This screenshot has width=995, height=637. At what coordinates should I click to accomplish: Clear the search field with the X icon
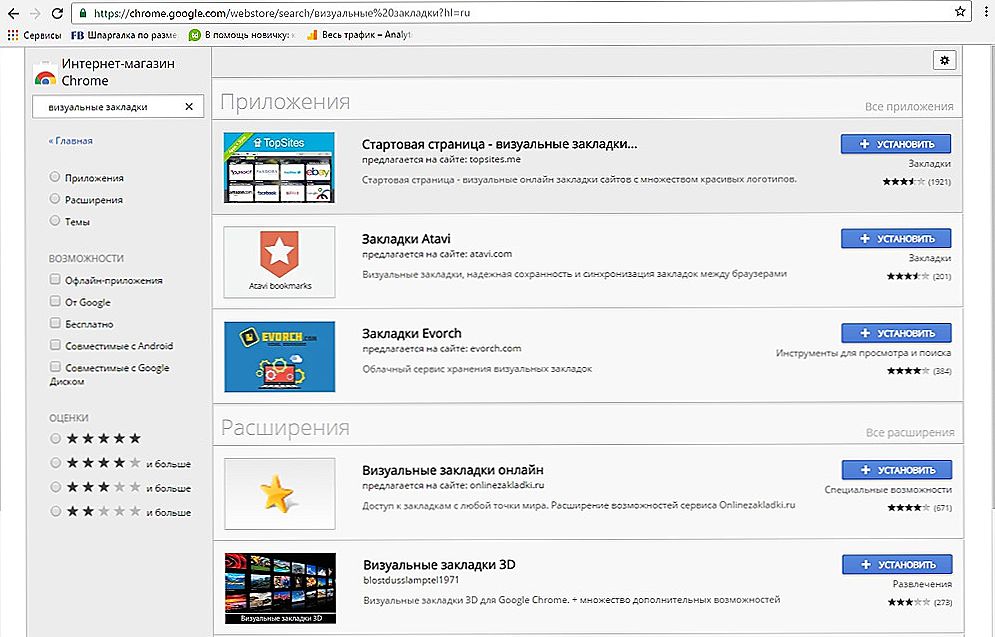pos(189,106)
